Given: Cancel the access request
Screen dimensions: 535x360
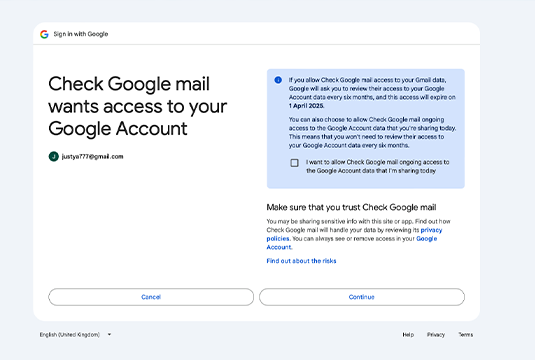Looking at the screenshot, I should pyautogui.click(x=151, y=297).
